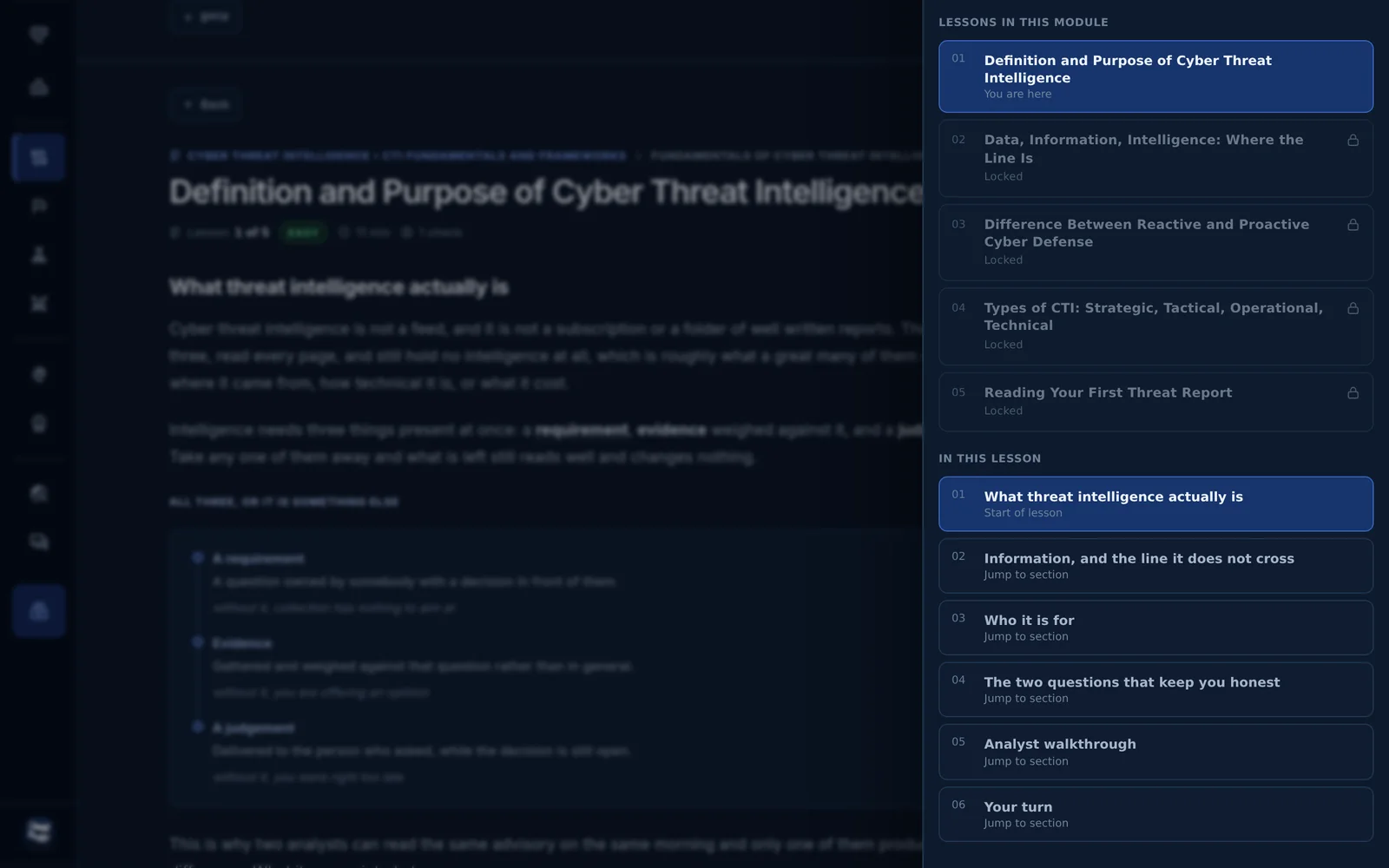
Task: Select section What threat intelligence actually is
Action: click(1155, 503)
